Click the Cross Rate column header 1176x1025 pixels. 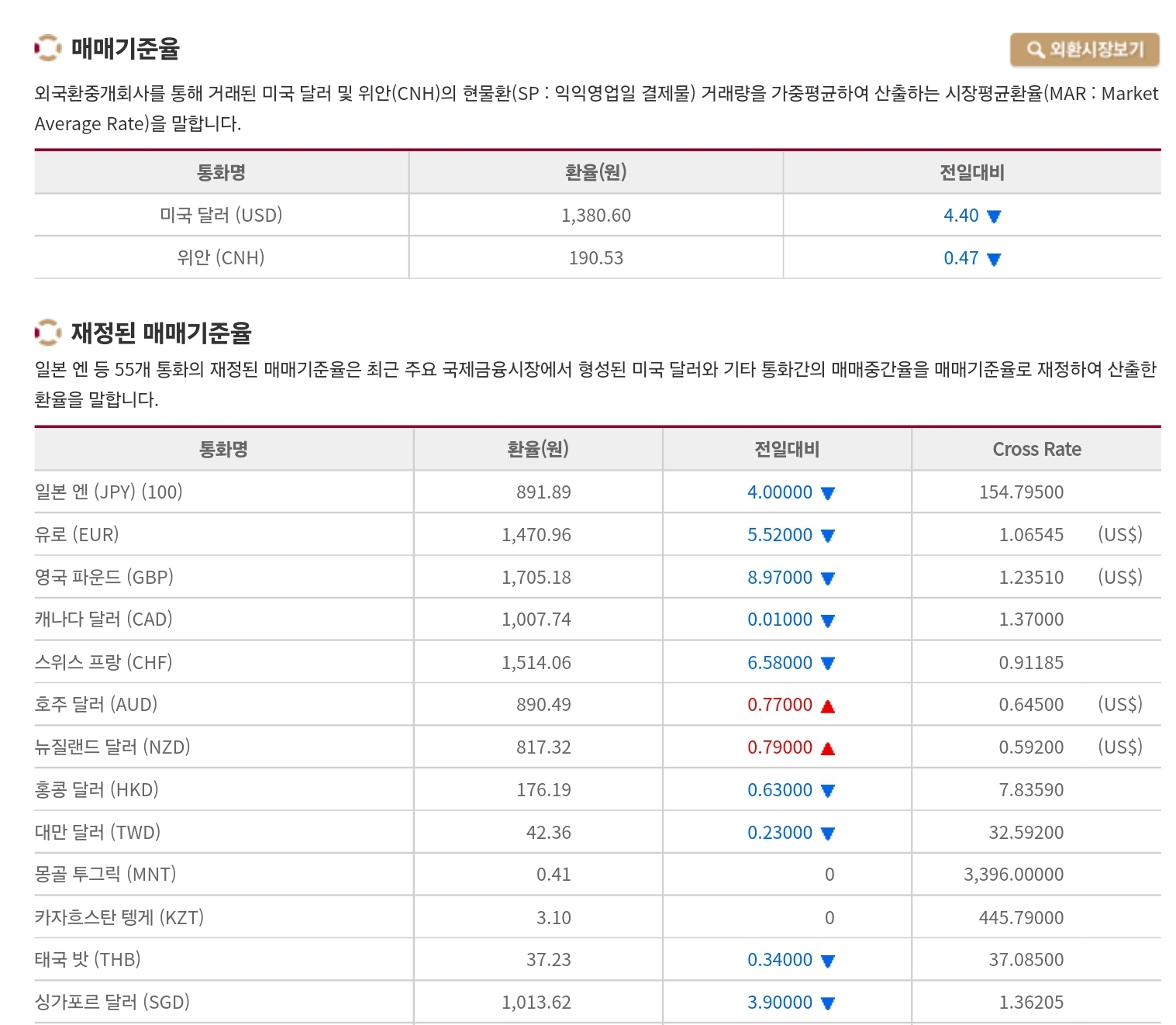coord(1036,449)
